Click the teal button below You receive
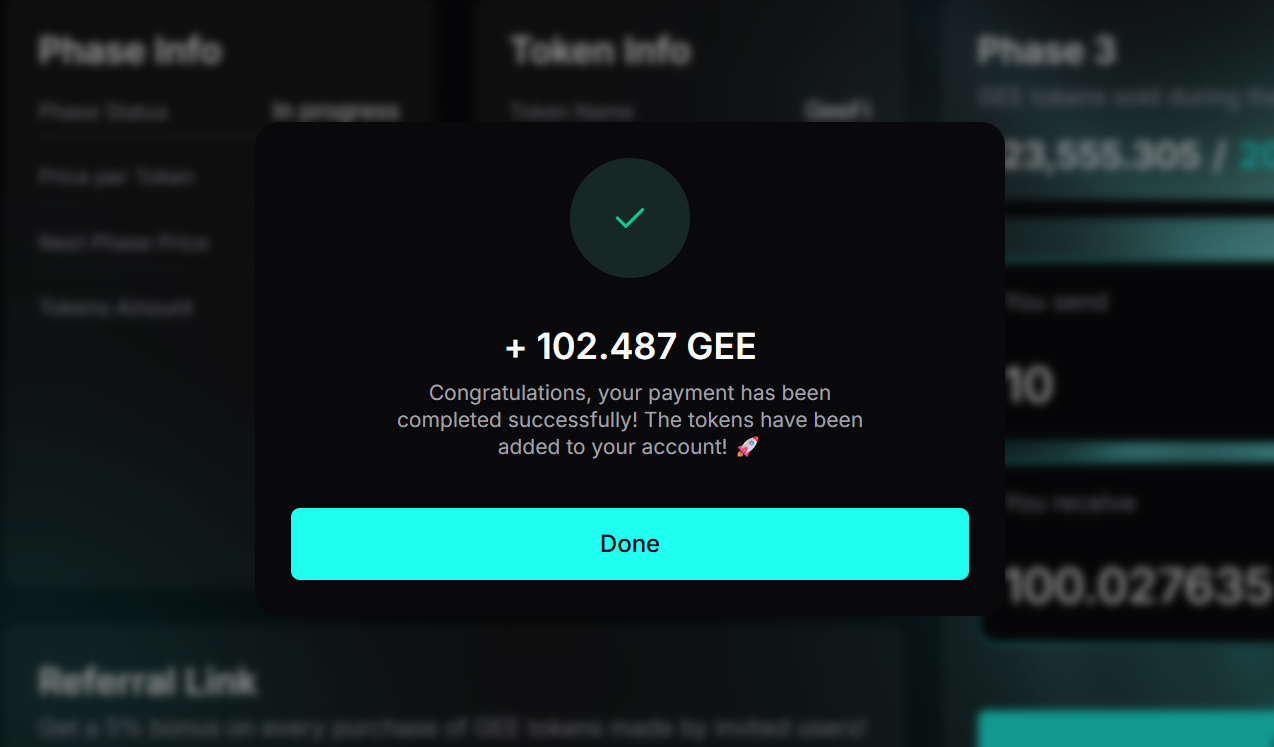This screenshot has height=747, width=1274. point(1125,729)
